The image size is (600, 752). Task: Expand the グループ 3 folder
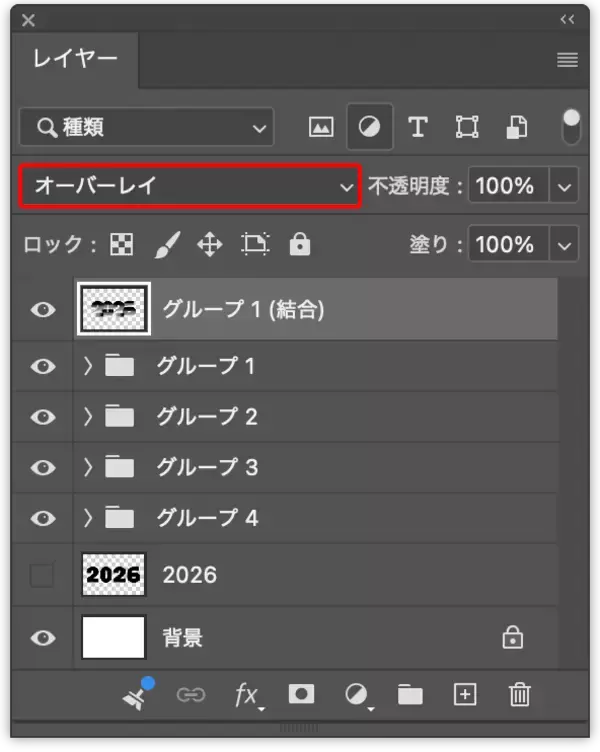click(x=88, y=467)
